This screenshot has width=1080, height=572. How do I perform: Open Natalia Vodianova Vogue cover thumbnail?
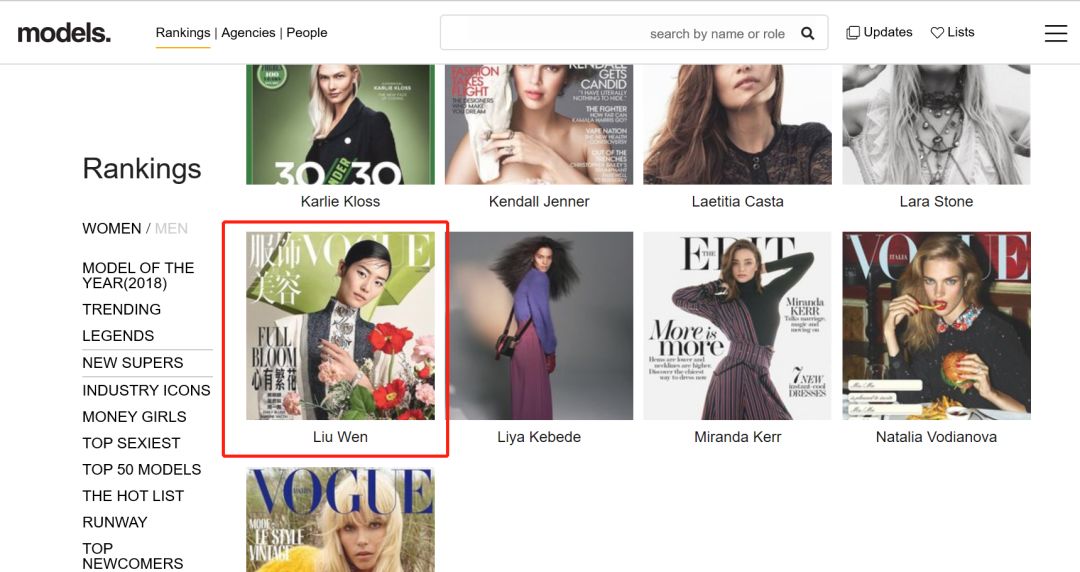tap(936, 325)
